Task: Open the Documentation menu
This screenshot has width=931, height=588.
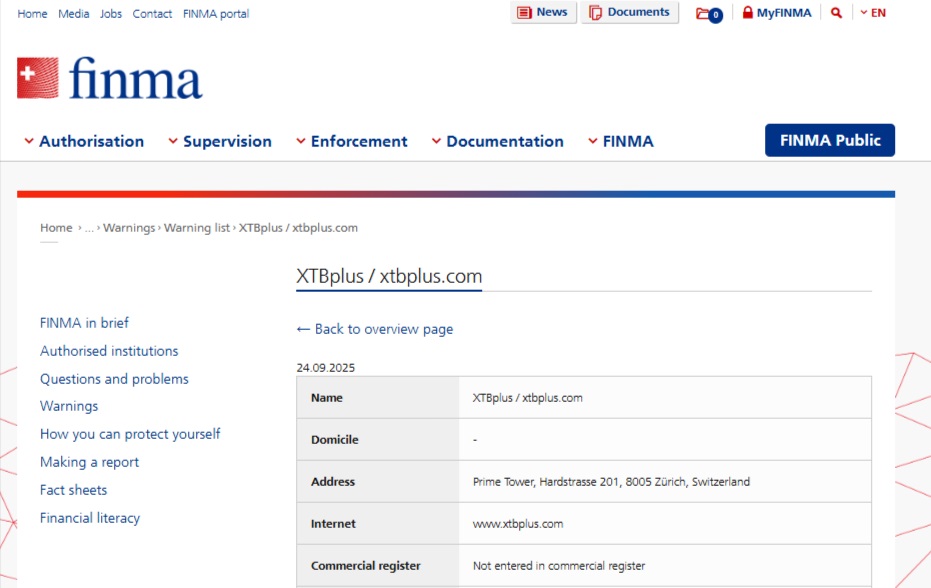Action: pyautogui.click(x=497, y=141)
